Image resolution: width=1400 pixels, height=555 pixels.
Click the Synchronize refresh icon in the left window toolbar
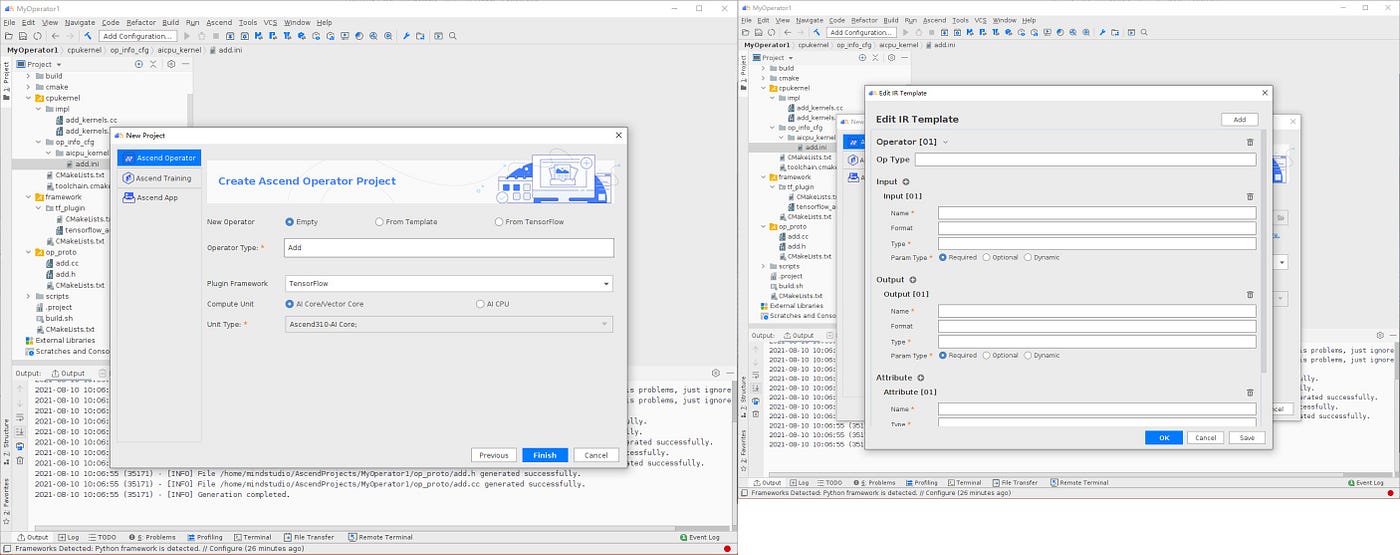pyautogui.click(x=37, y=36)
